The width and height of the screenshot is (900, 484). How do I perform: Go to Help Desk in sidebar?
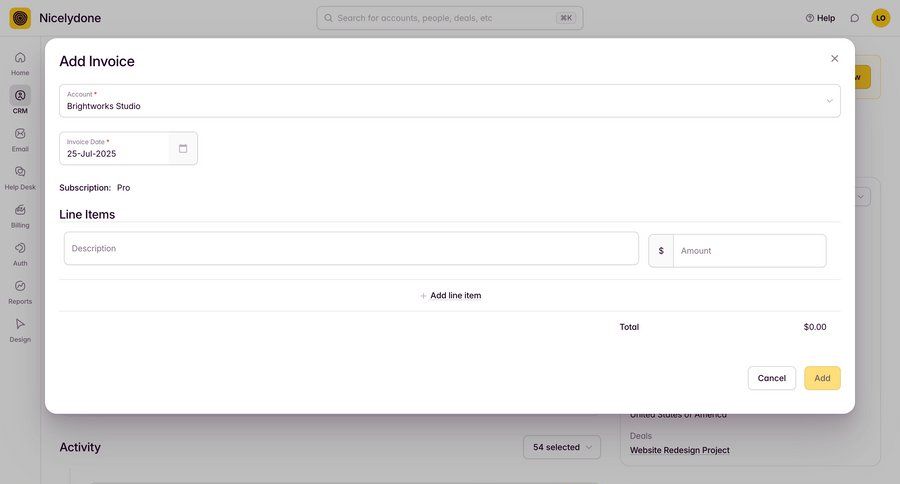tap(20, 172)
